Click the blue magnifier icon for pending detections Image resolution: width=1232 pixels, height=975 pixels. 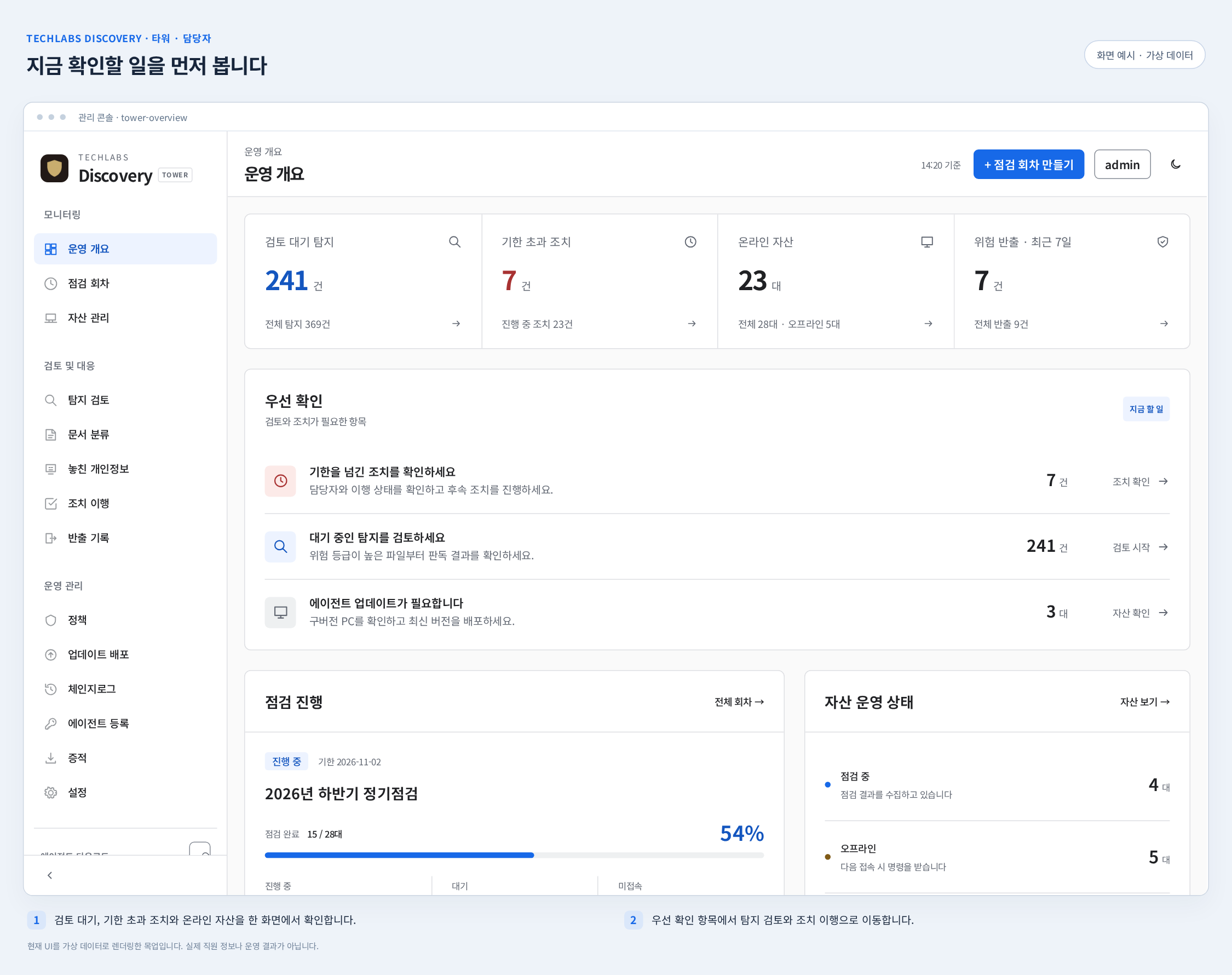[280, 546]
